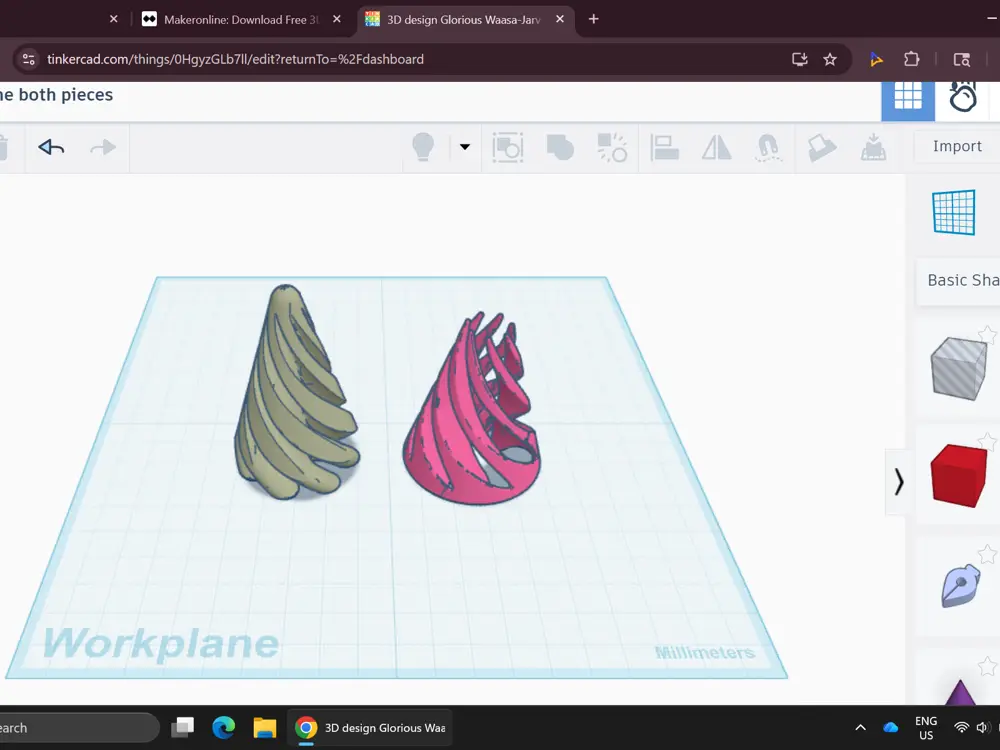Image resolution: width=1000 pixels, height=750 pixels.
Task: Collapse the shapes panel with the chevron
Action: click(x=899, y=482)
